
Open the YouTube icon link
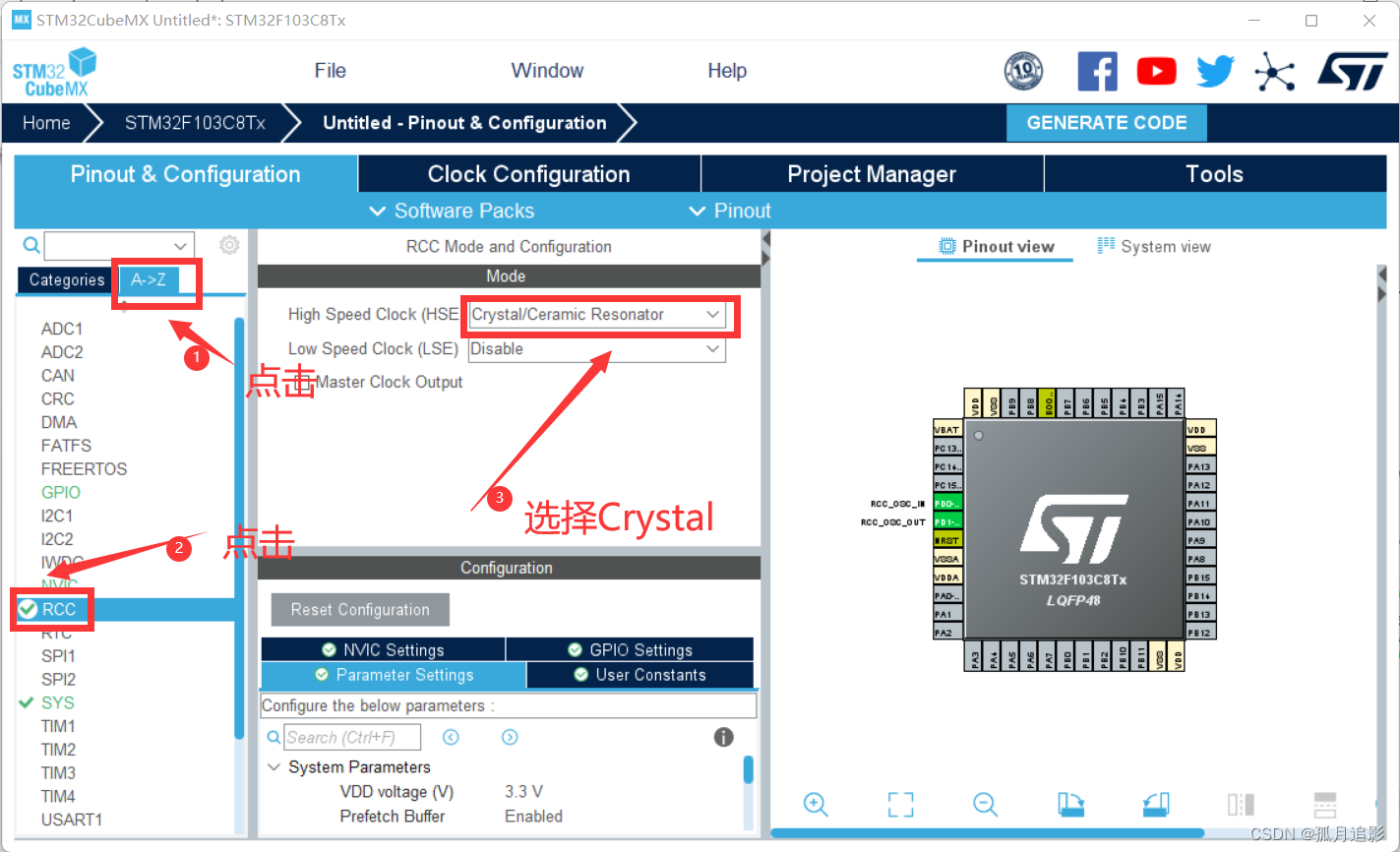(1156, 71)
